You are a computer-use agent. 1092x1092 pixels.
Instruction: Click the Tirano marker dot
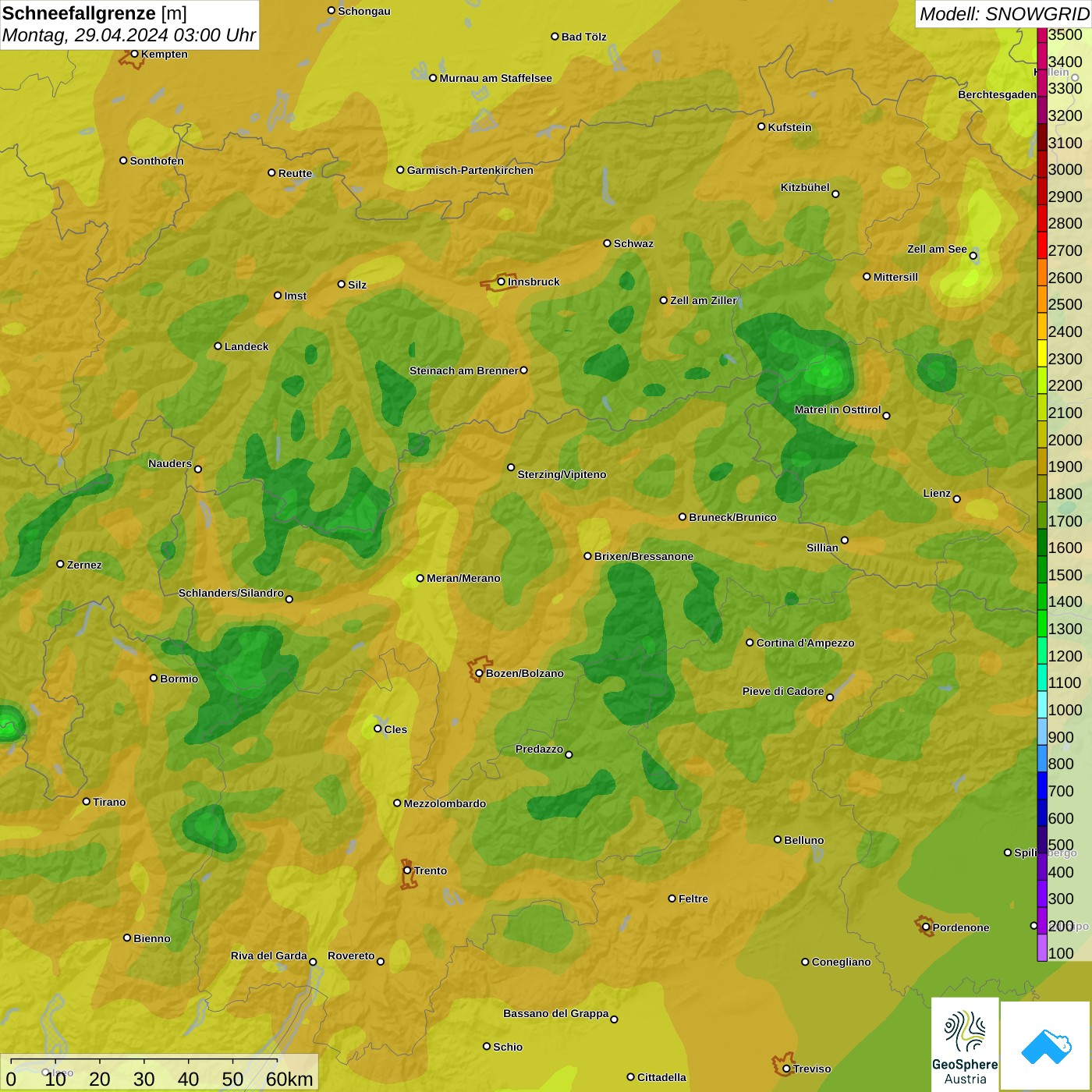click(x=87, y=801)
